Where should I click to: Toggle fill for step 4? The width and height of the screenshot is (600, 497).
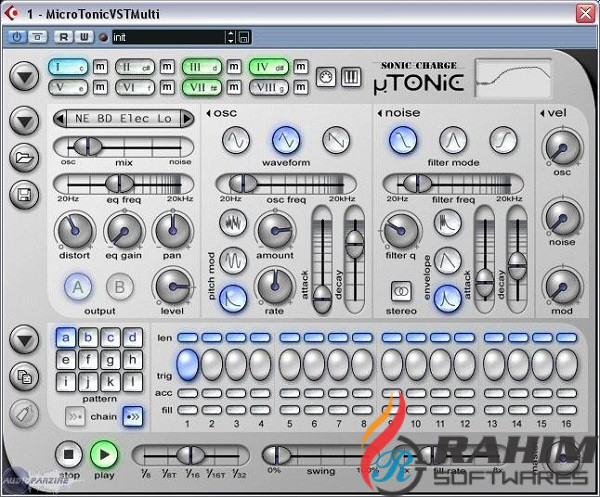[260, 410]
